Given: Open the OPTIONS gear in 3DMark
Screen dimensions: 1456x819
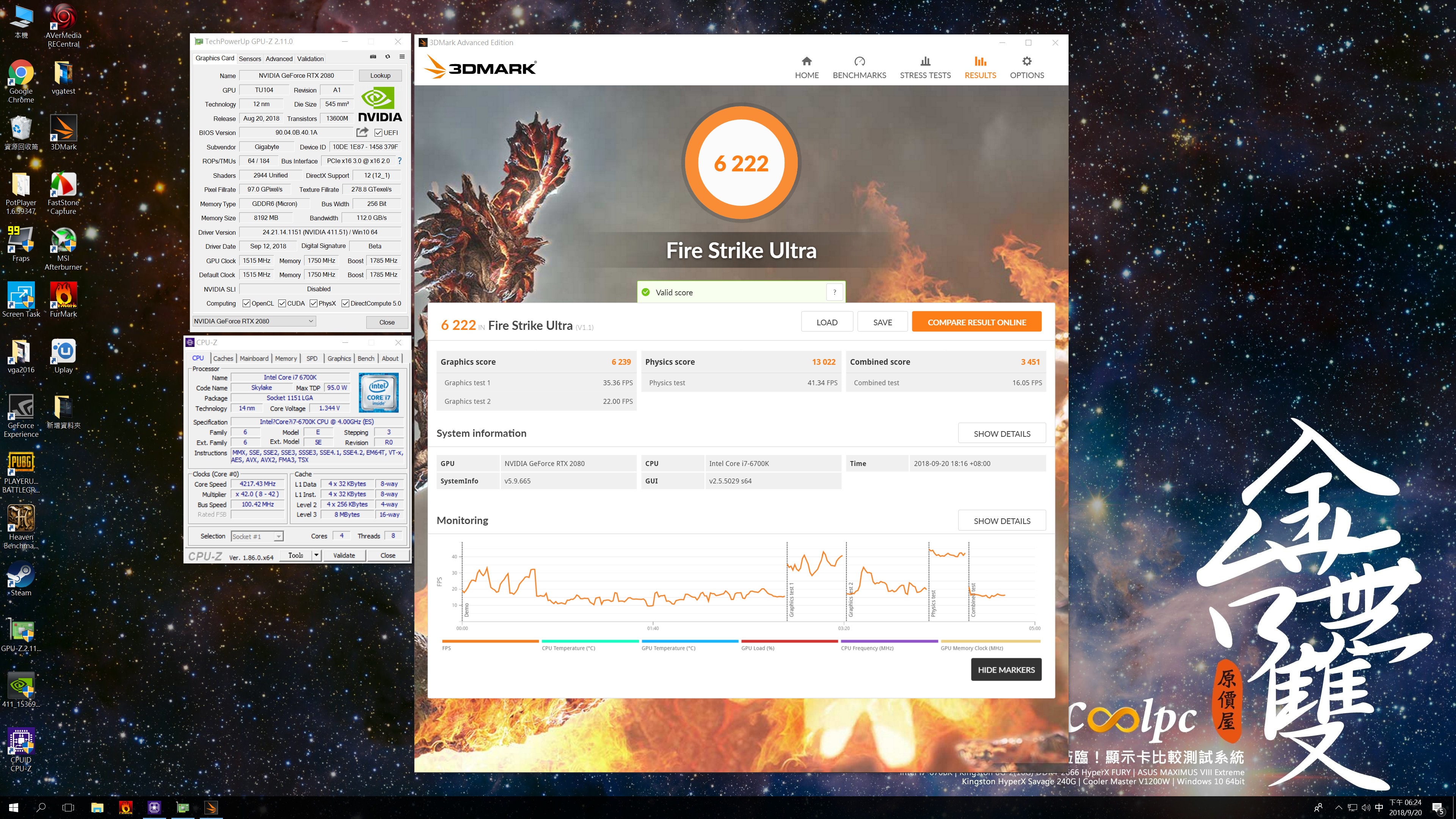Looking at the screenshot, I should point(1027,68).
